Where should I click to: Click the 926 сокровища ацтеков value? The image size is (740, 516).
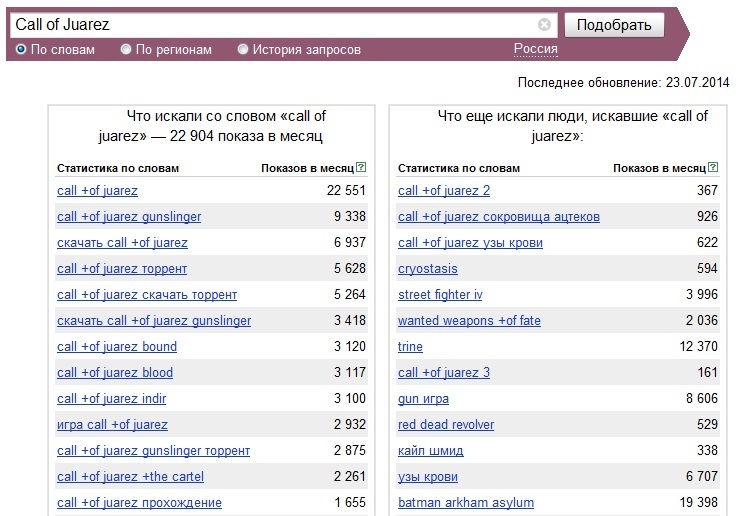[x=707, y=216]
